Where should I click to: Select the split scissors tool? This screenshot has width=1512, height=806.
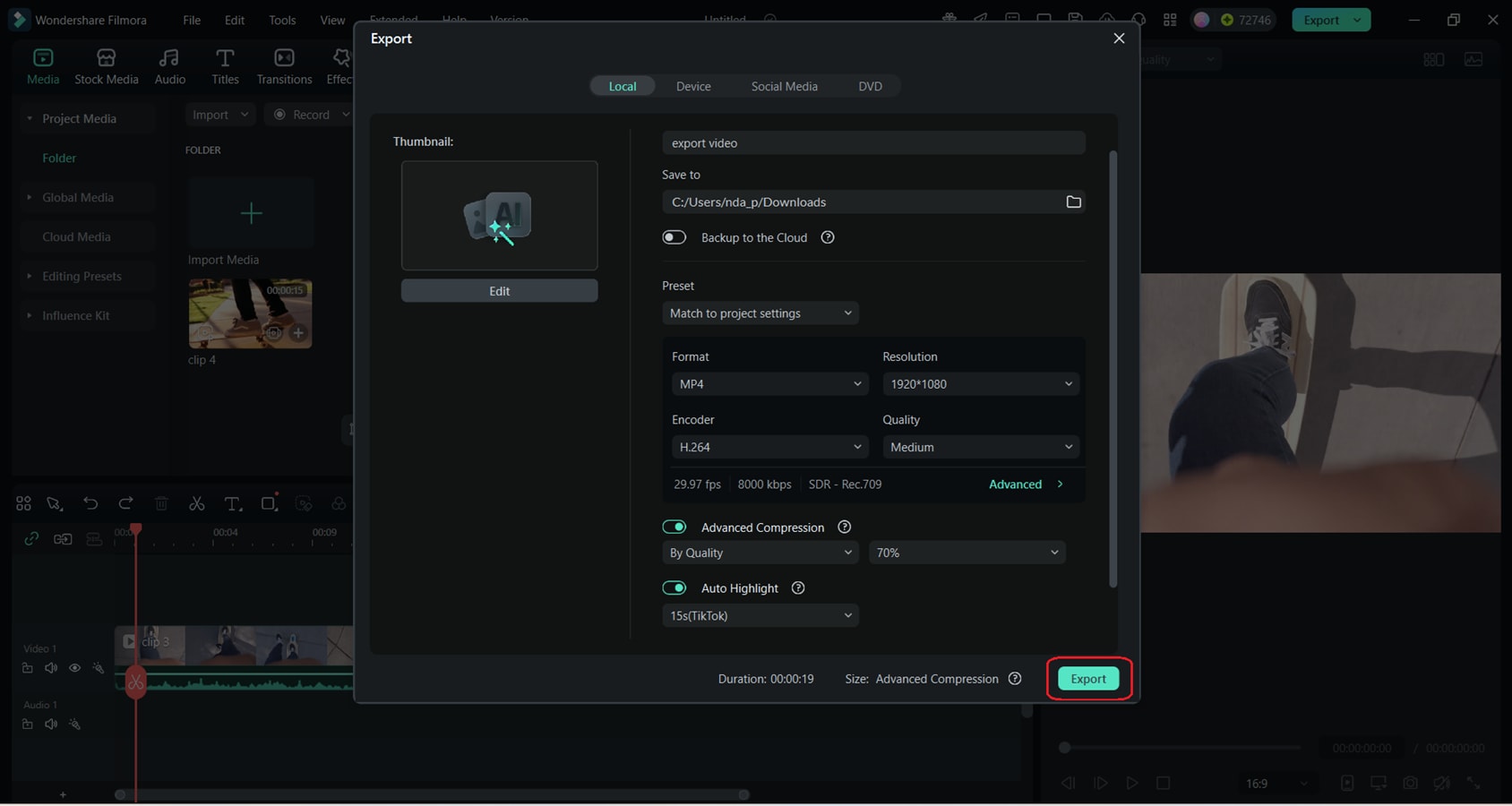click(196, 503)
